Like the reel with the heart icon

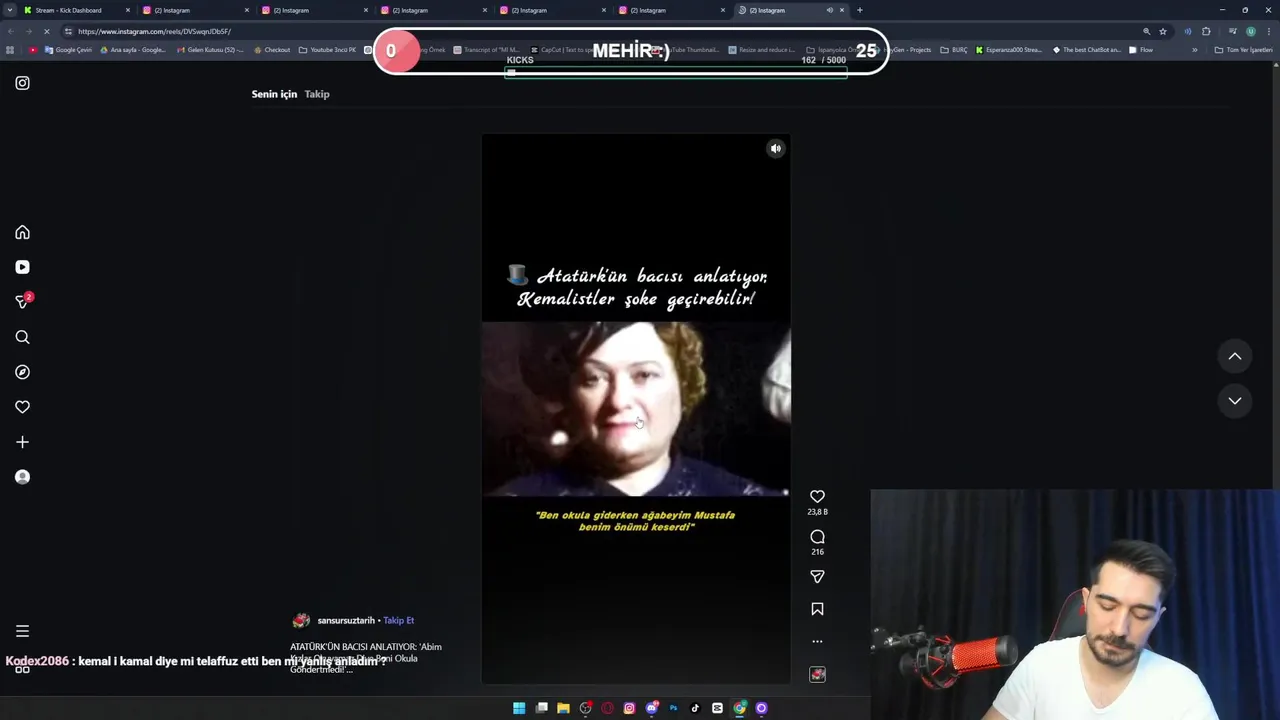[x=817, y=496]
